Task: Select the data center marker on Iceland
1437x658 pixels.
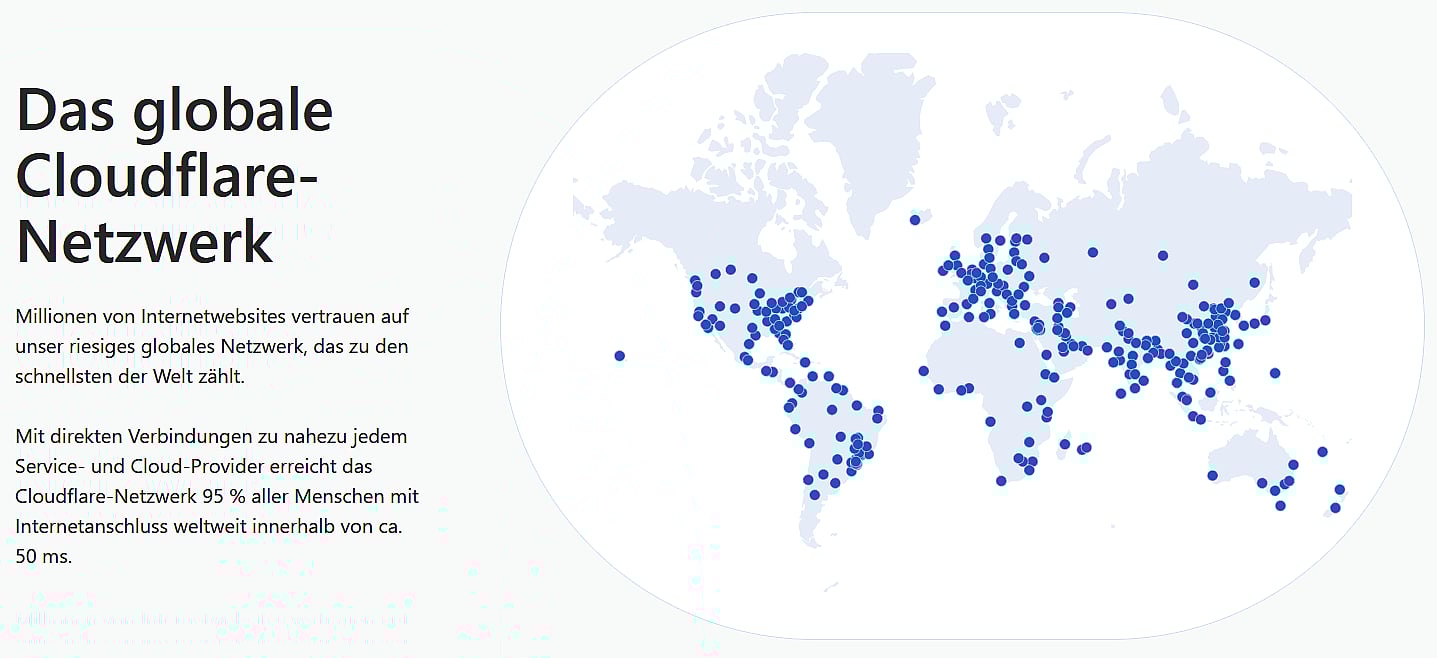Action: click(x=915, y=220)
